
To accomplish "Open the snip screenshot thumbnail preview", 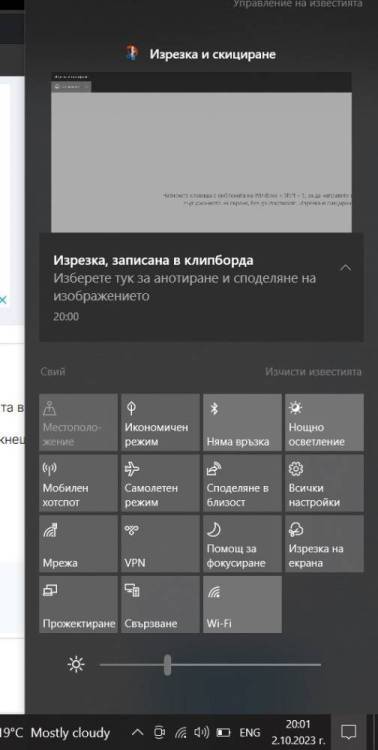I will click(x=201, y=153).
